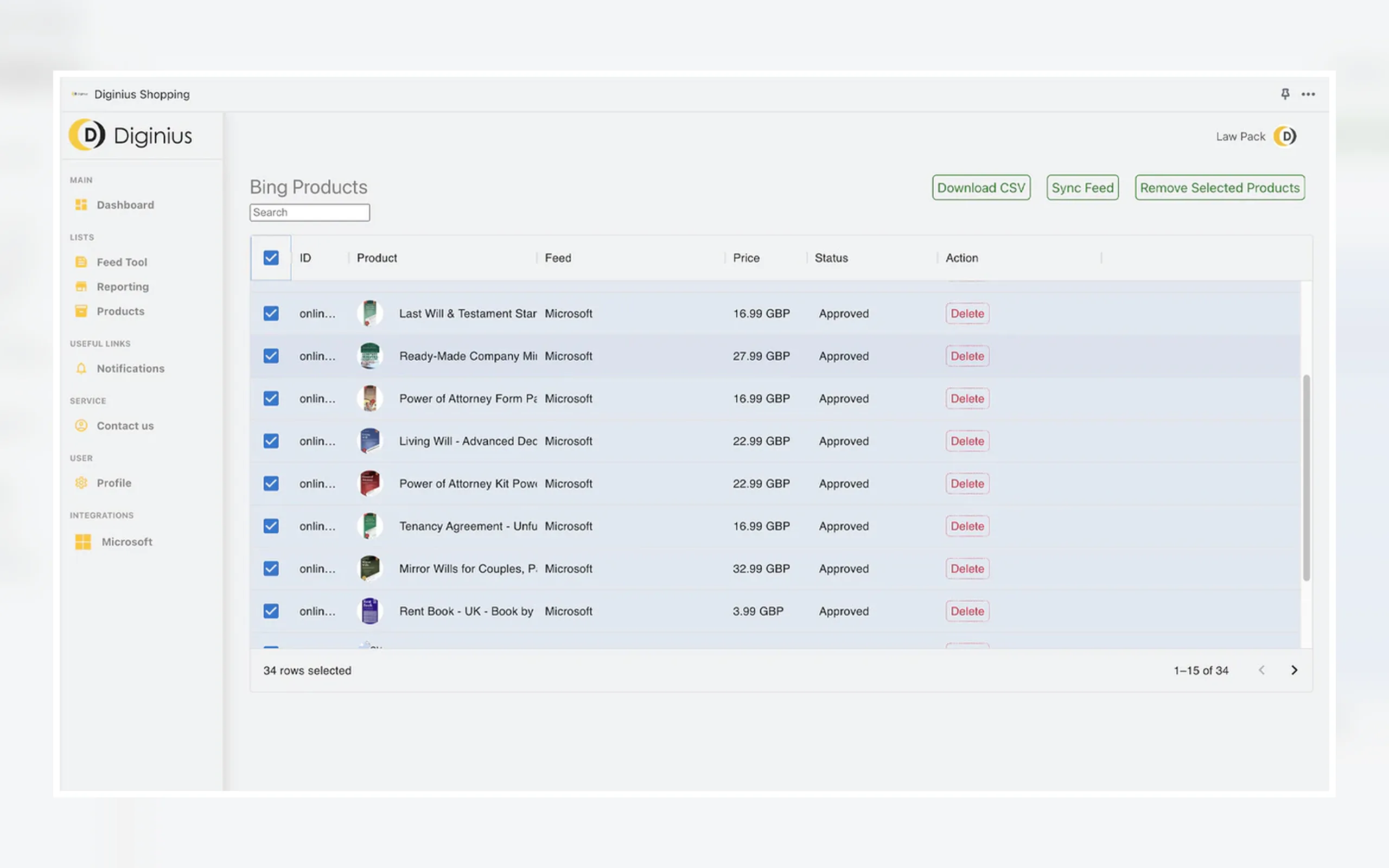
Task: Click the 32.99 GBP price cell
Action: 761,569
